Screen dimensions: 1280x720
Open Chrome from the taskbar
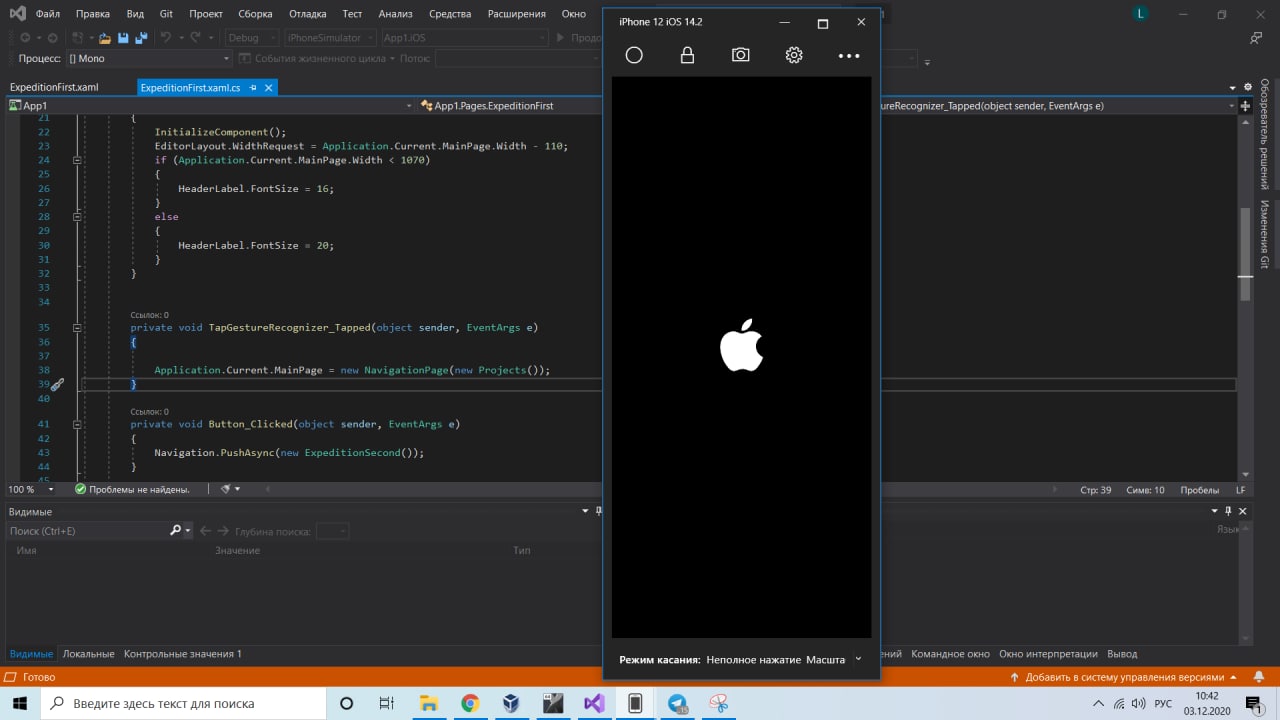click(470, 703)
